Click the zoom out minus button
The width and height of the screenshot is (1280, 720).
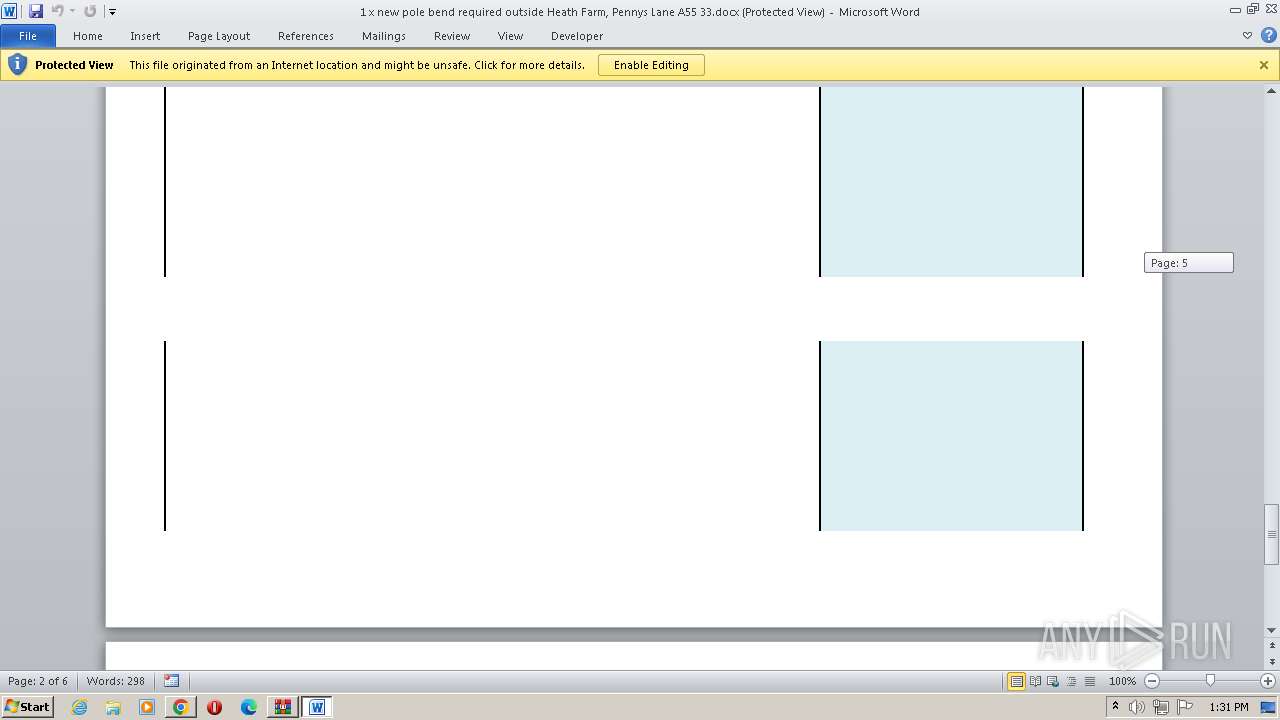1151,681
